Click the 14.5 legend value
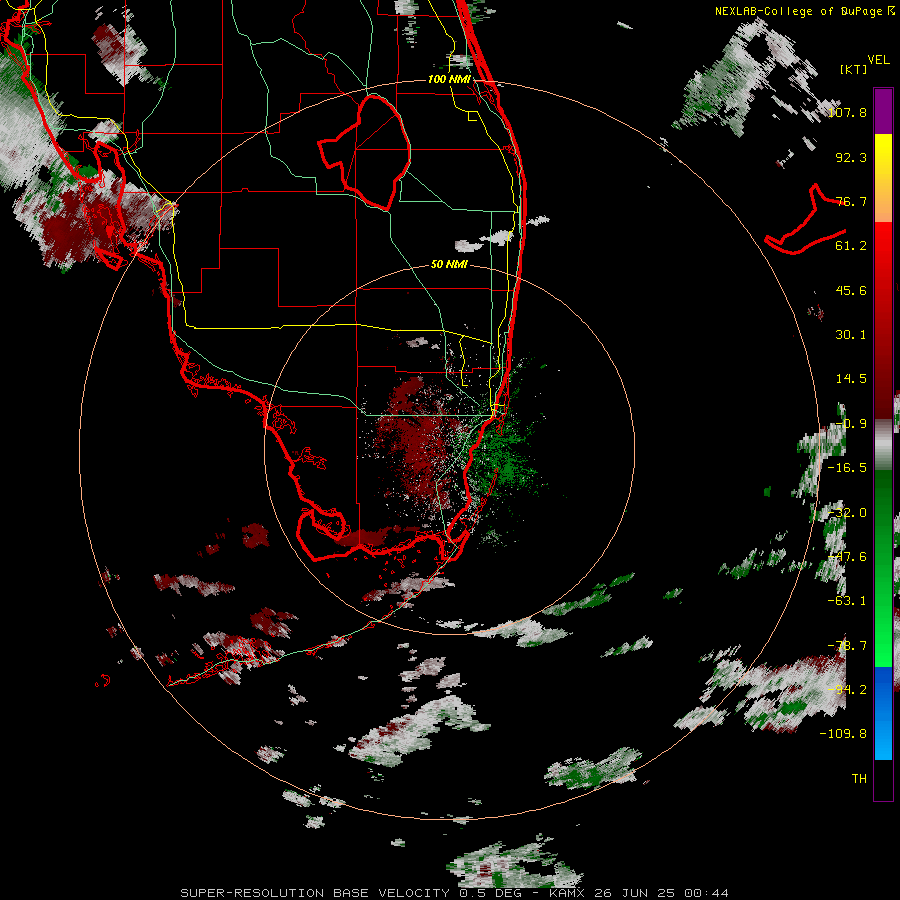 click(851, 379)
